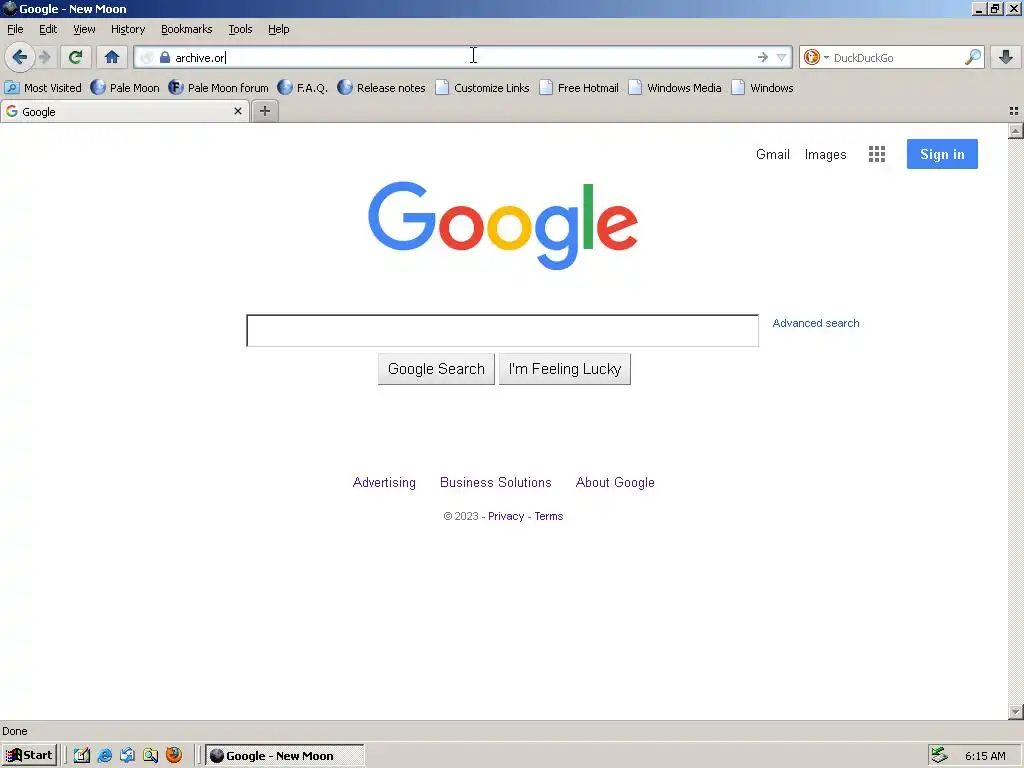
Task: Open the Free Hotmail bookmark
Action: tap(579, 88)
